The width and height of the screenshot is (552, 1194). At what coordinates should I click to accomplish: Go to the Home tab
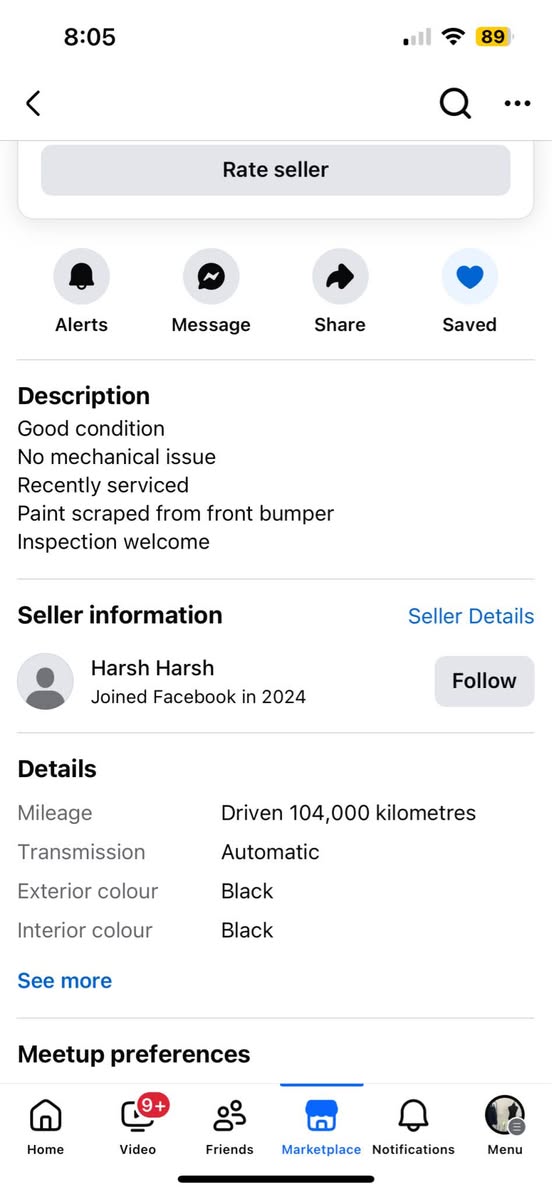click(x=46, y=1126)
